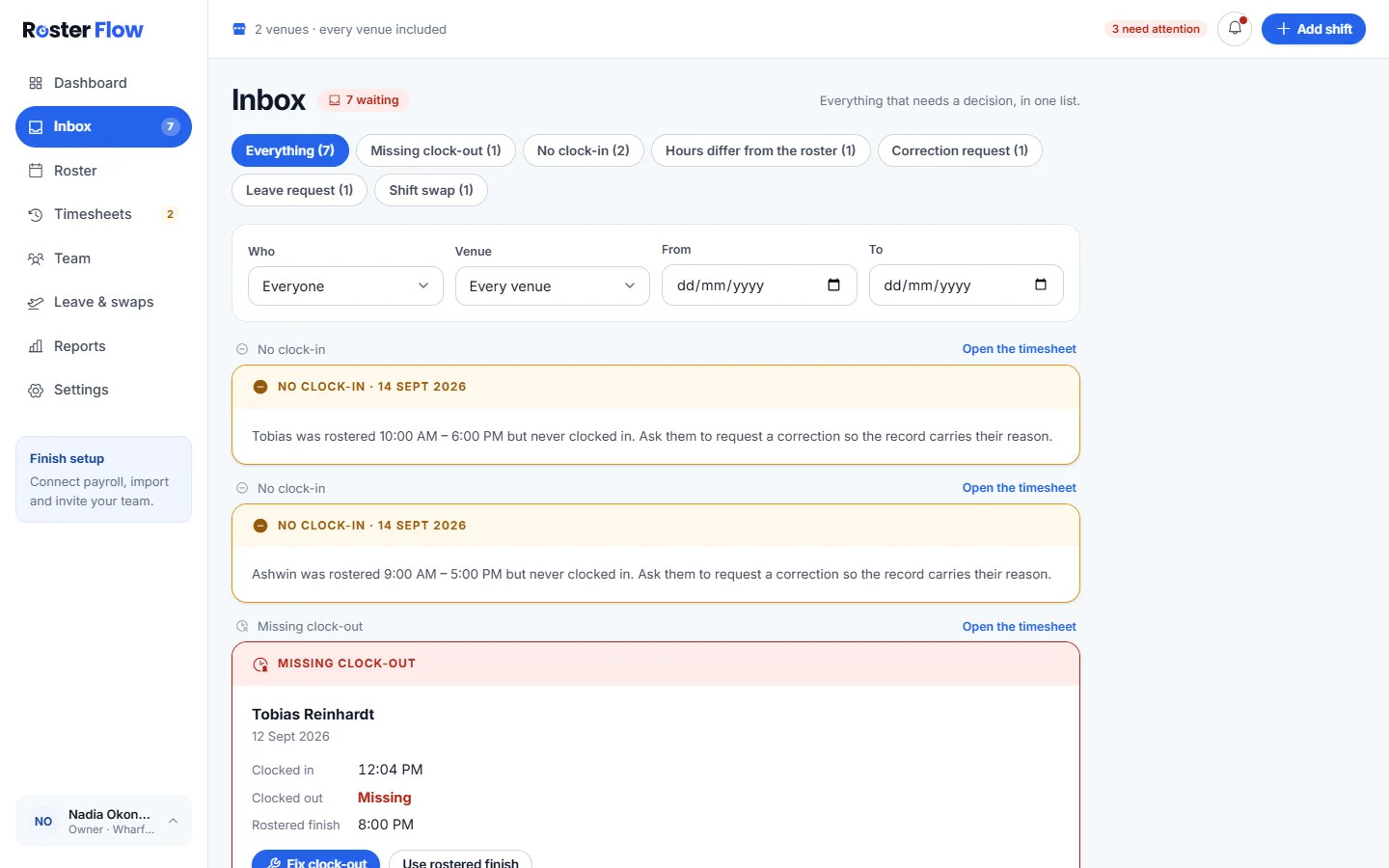Click the Inbox page heading

[x=268, y=100]
